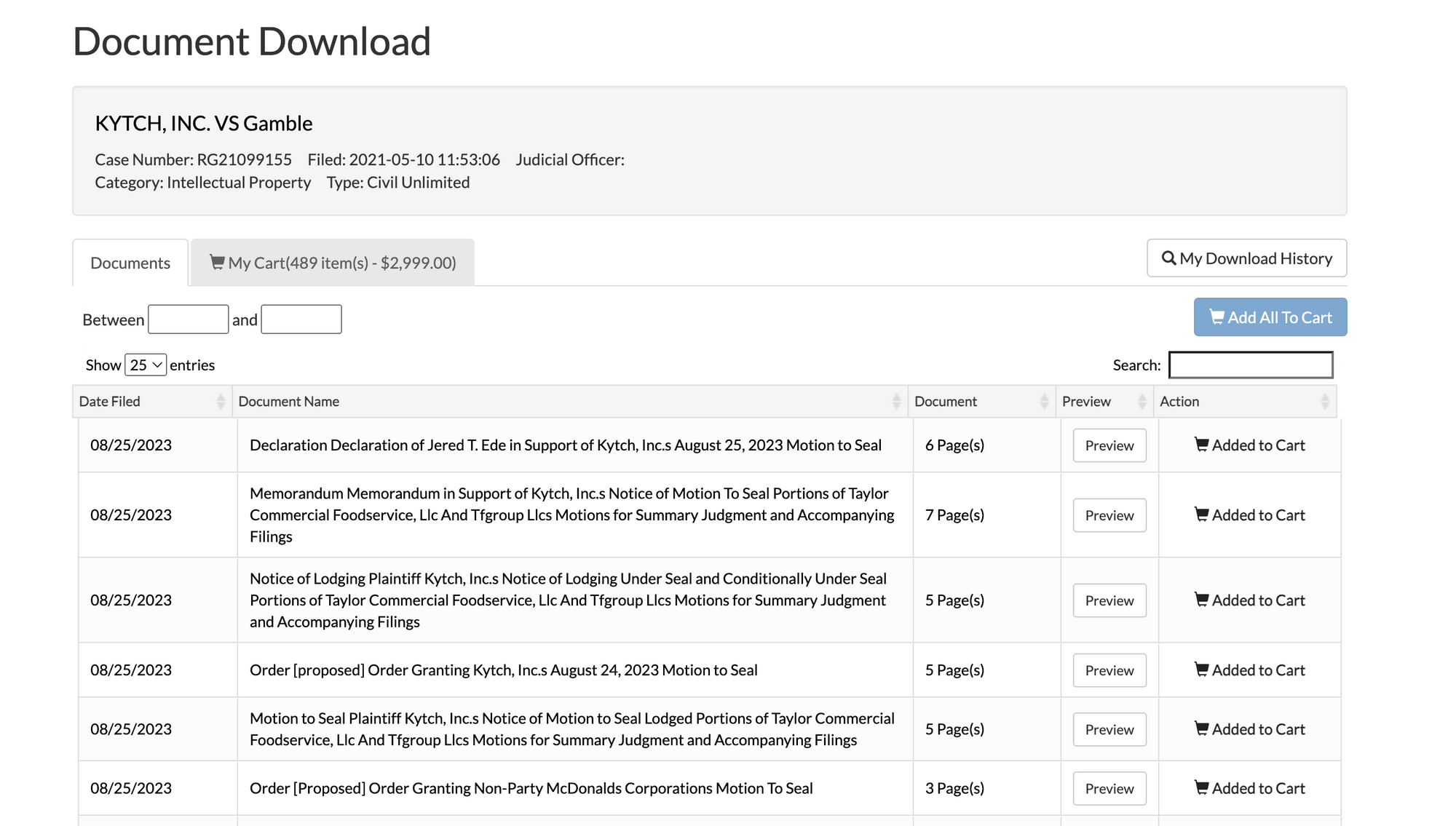Click the end date field after 'and'

301,319
